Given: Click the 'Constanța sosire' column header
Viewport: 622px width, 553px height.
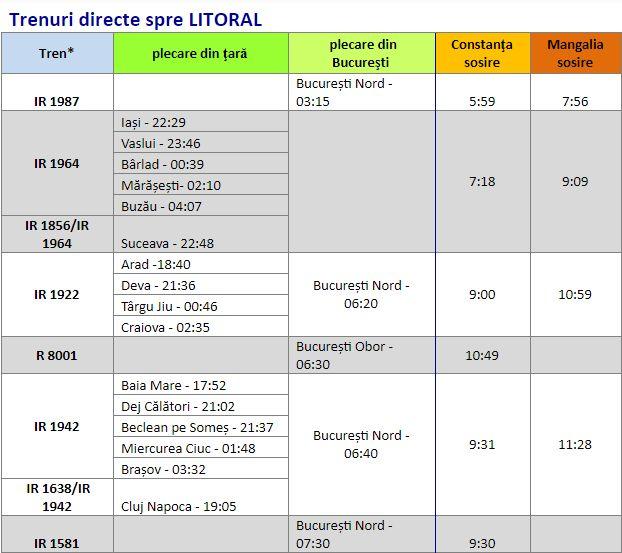Looking at the screenshot, I should (x=481, y=53).
